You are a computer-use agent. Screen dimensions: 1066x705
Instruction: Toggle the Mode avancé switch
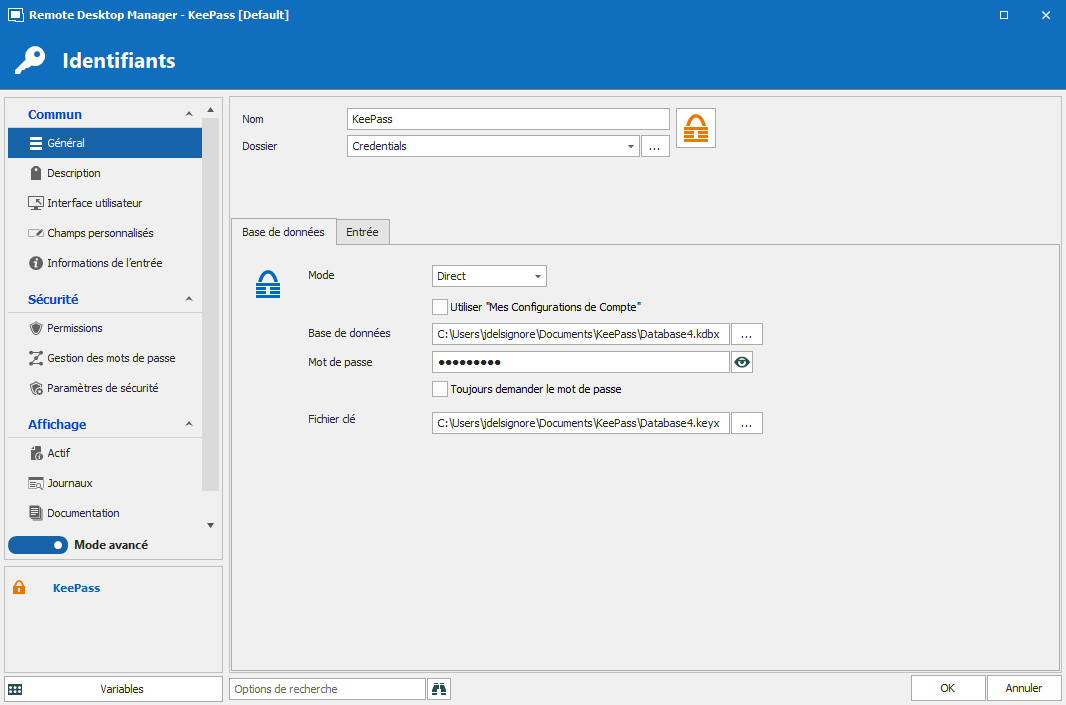38,545
